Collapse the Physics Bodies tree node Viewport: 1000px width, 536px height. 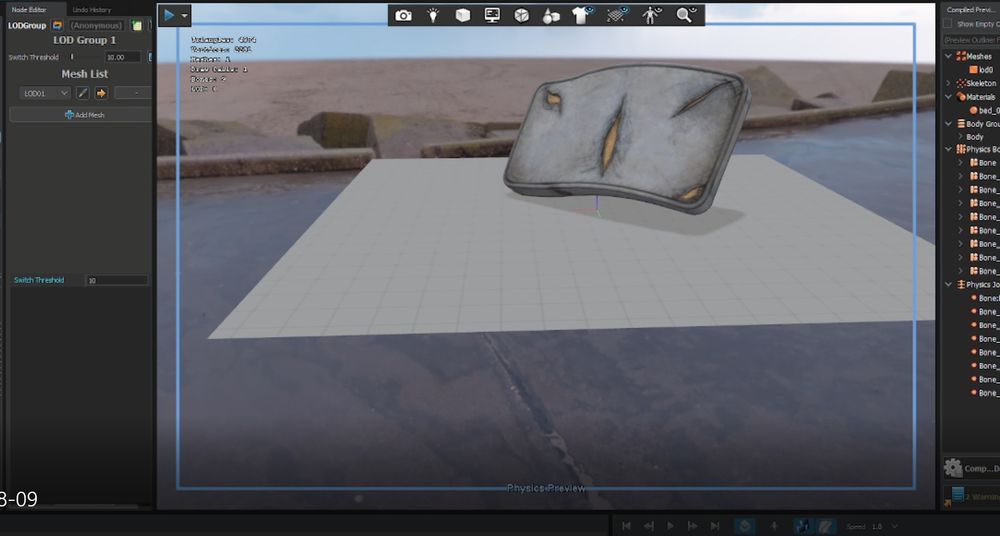(x=948, y=149)
